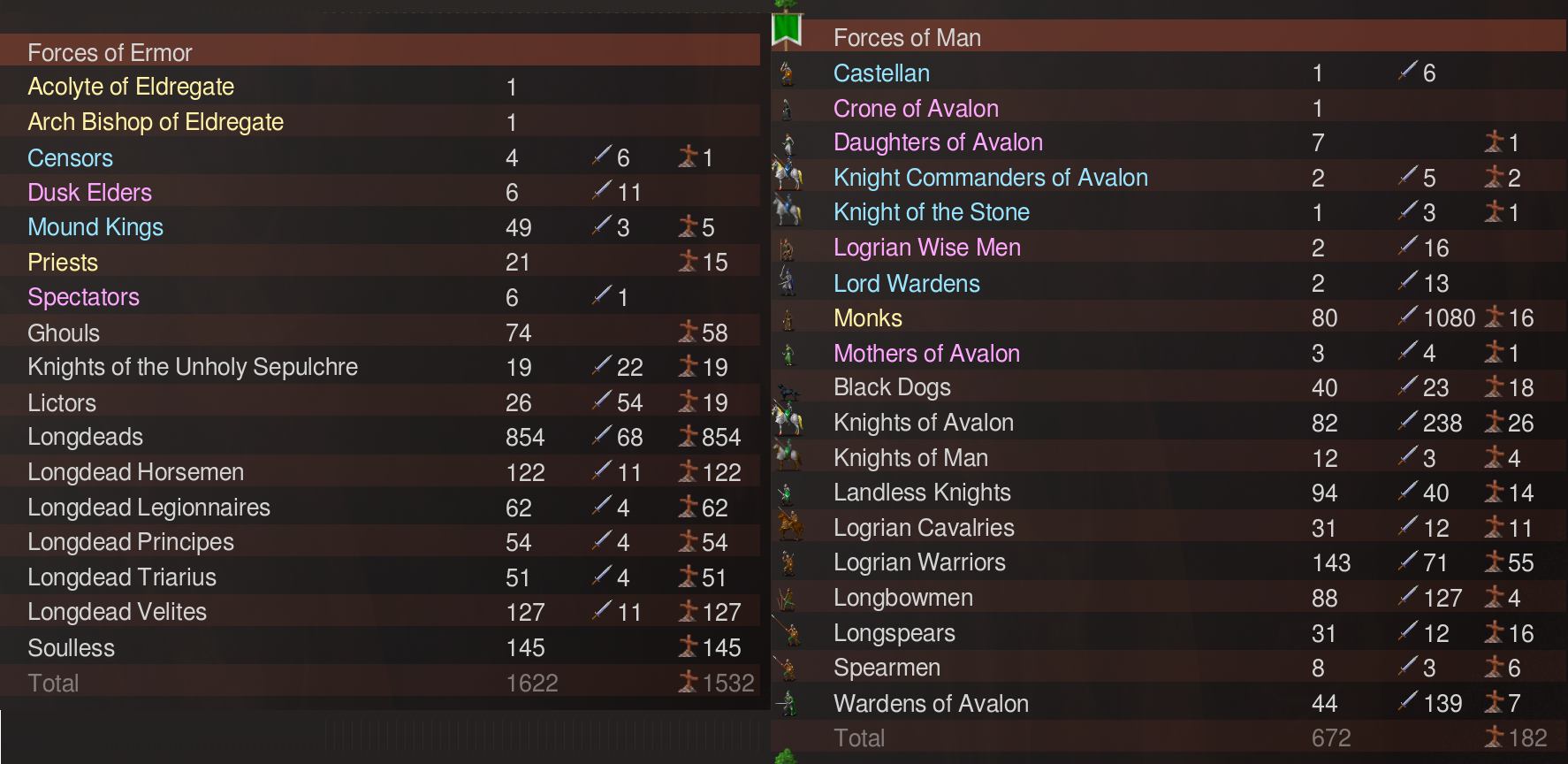
Task: Click the Longbowmen unit name
Action: click(902, 598)
